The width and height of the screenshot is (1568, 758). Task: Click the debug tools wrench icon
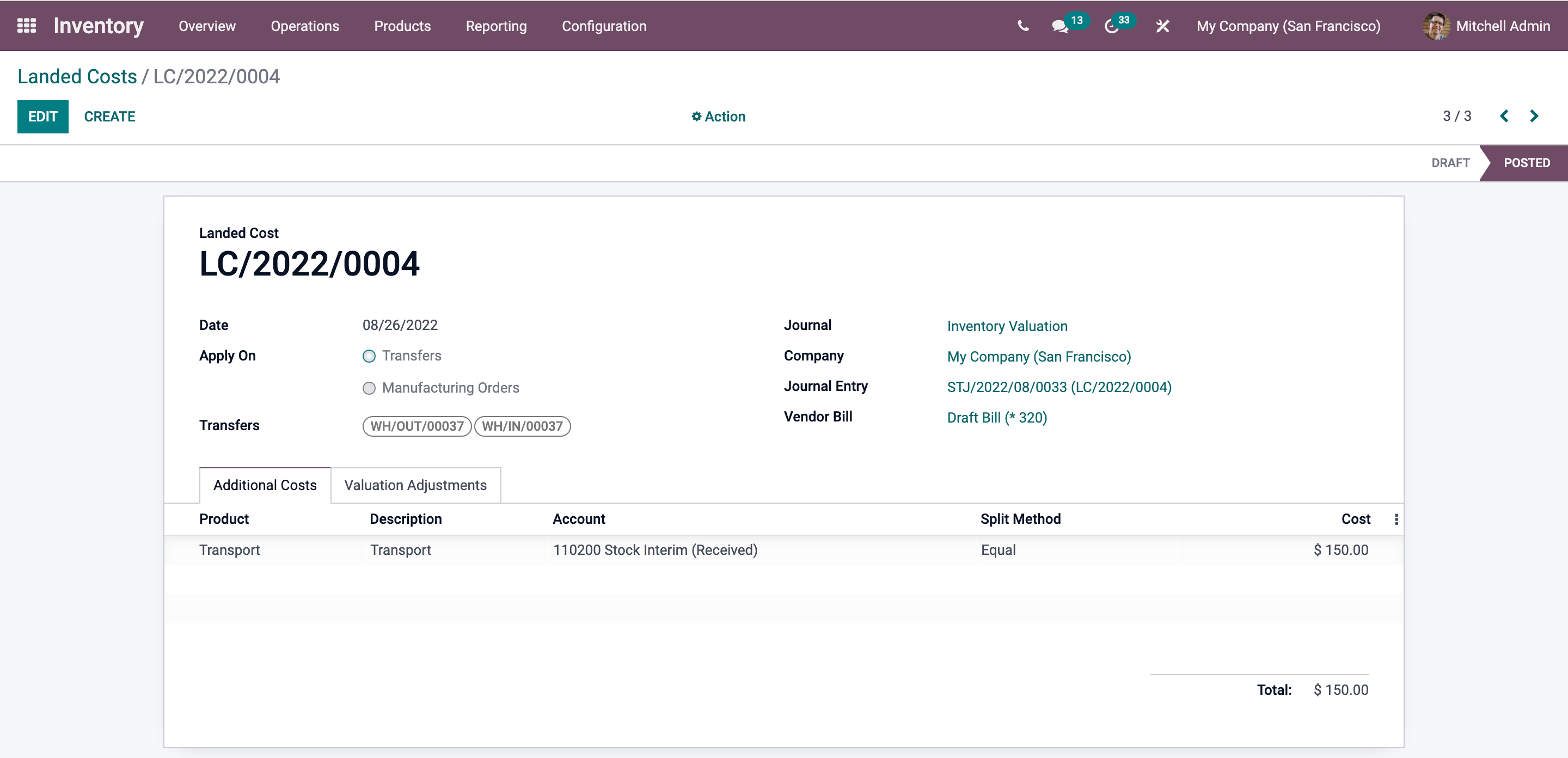click(1162, 26)
